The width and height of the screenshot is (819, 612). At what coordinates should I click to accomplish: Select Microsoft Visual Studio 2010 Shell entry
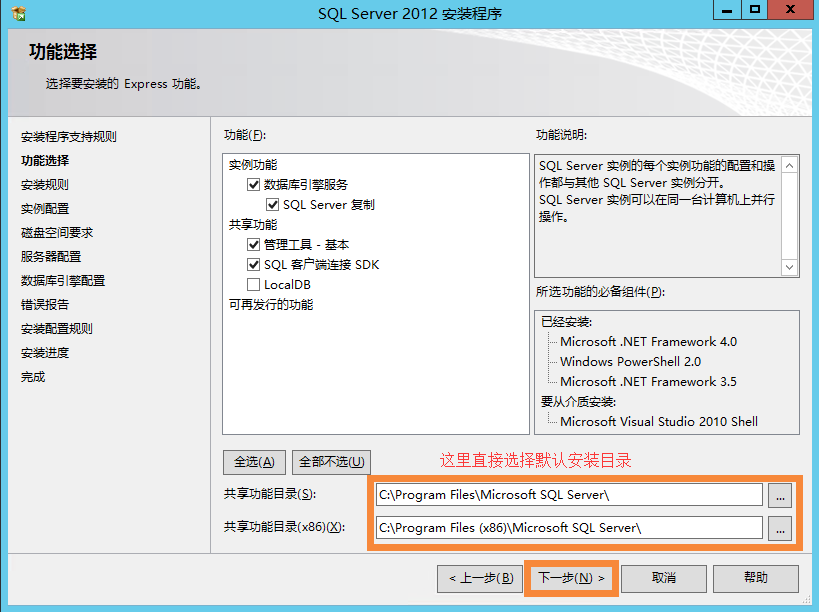pyautogui.click(x=659, y=422)
